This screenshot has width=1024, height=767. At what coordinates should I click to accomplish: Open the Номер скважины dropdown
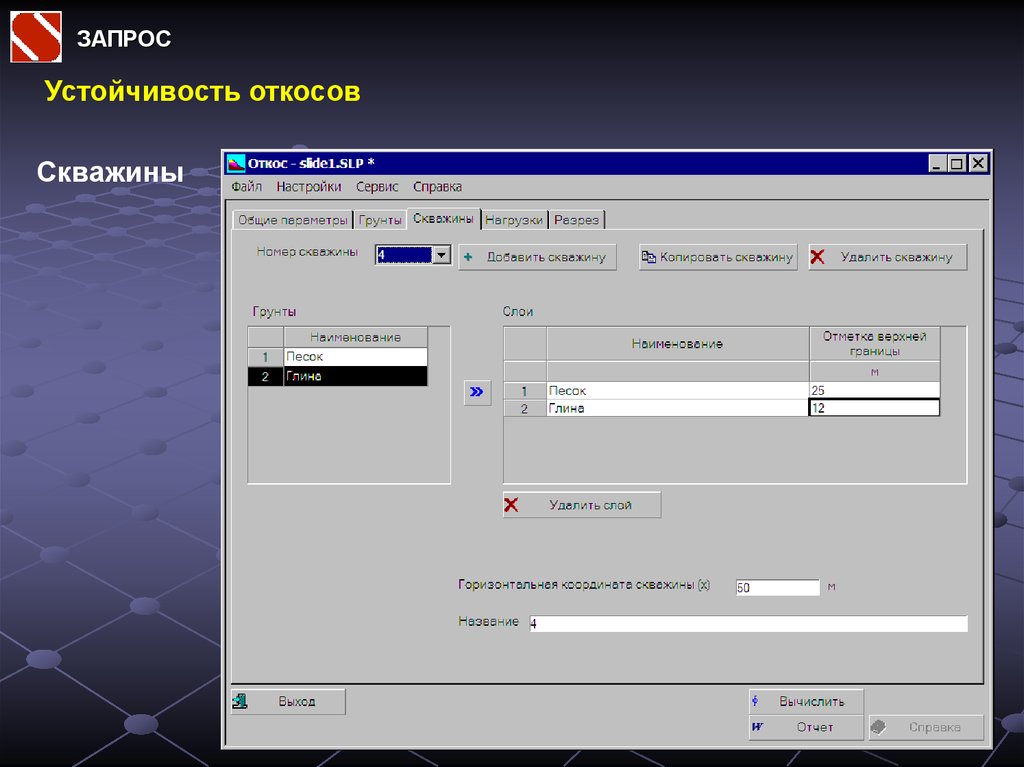click(441, 255)
